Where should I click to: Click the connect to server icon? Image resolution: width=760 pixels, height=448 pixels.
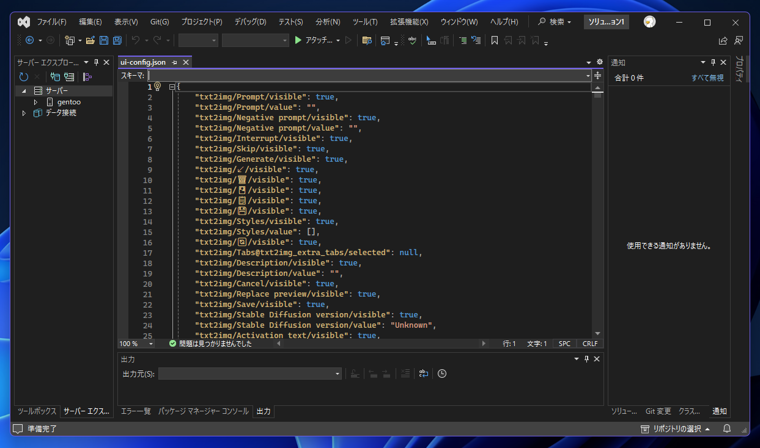click(x=69, y=77)
